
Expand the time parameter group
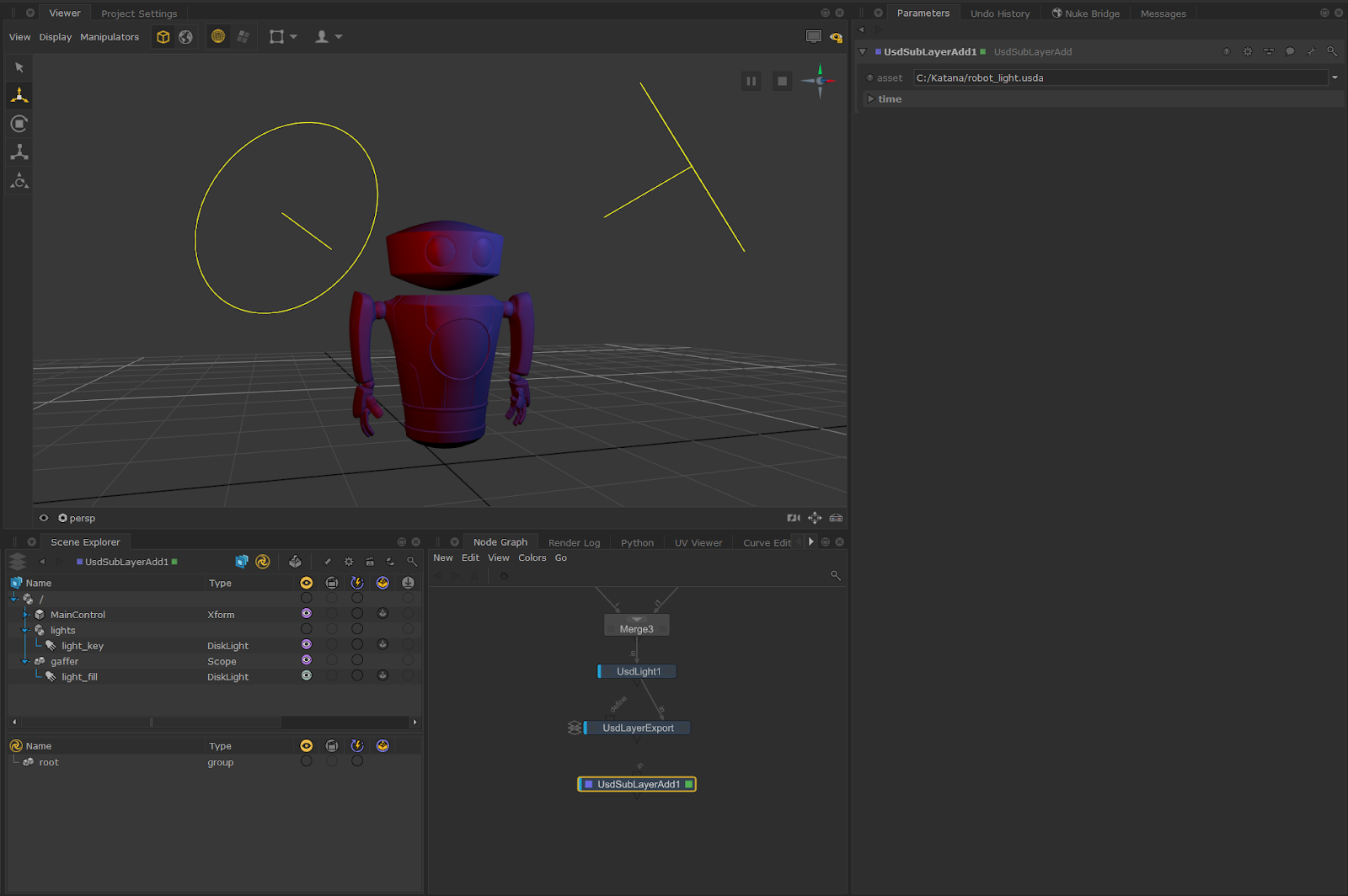[x=871, y=99]
